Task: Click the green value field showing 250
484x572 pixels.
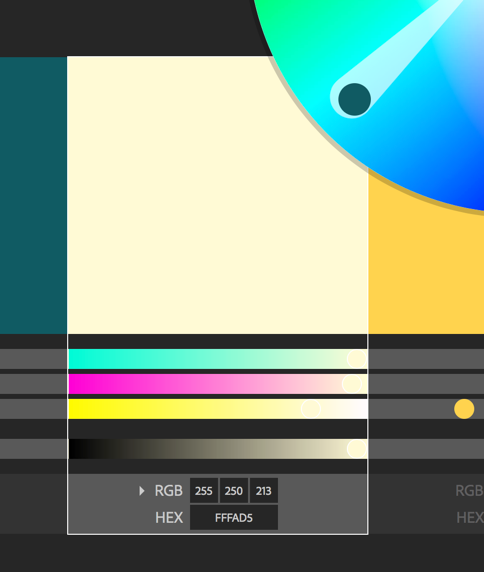Action: click(x=234, y=491)
